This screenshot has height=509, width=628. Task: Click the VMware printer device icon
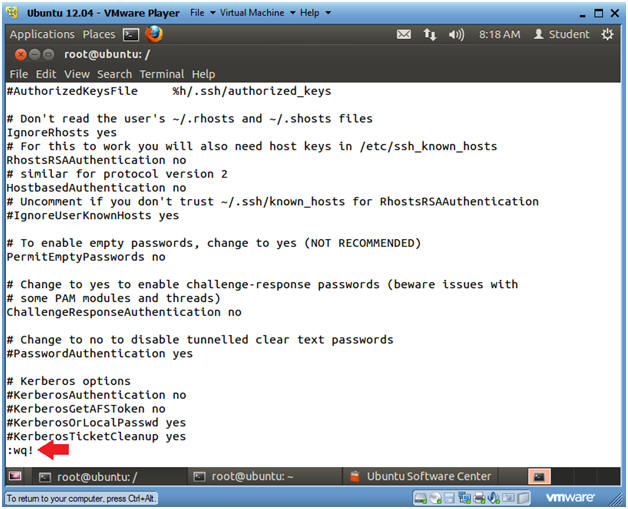point(479,498)
